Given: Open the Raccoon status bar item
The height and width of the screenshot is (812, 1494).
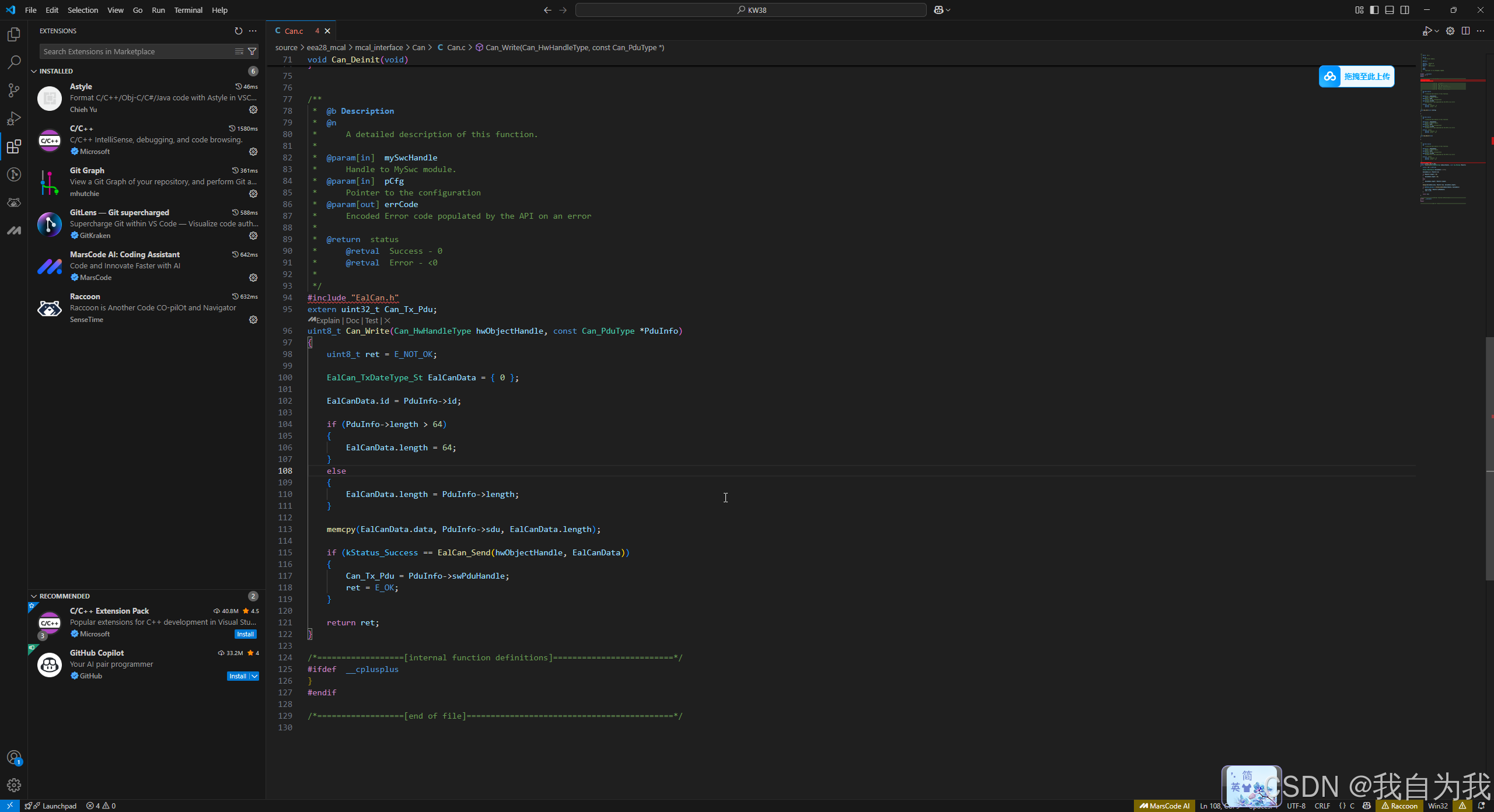Looking at the screenshot, I should click(x=1401, y=806).
